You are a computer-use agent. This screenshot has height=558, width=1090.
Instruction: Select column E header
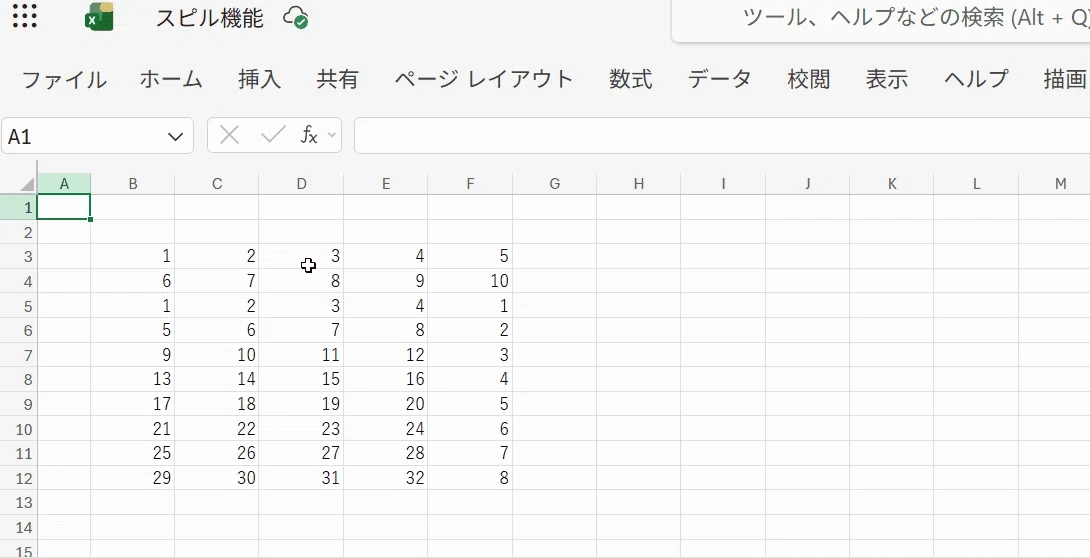coord(386,183)
